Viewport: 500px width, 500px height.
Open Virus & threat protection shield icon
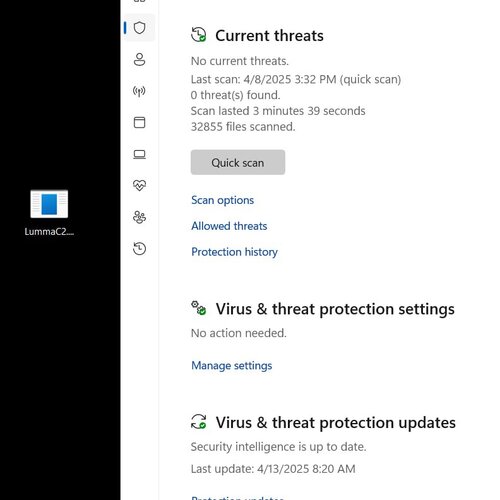point(139,28)
